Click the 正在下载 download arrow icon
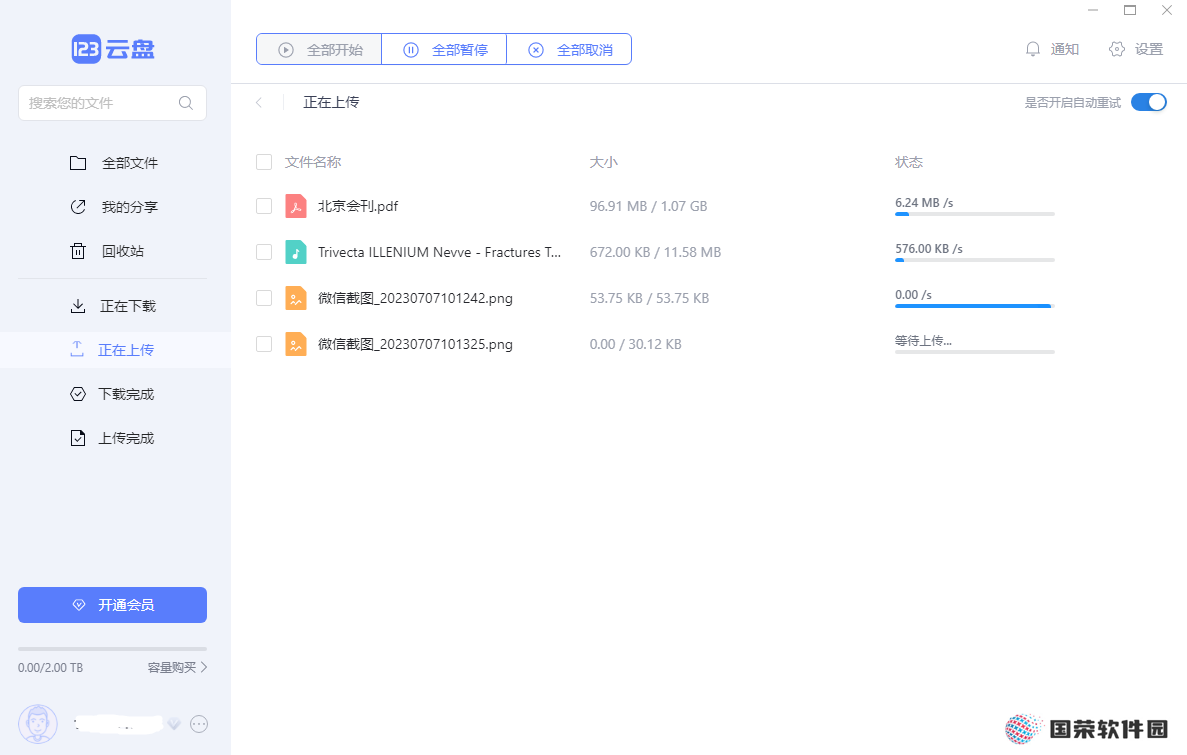 (x=78, y=306)
